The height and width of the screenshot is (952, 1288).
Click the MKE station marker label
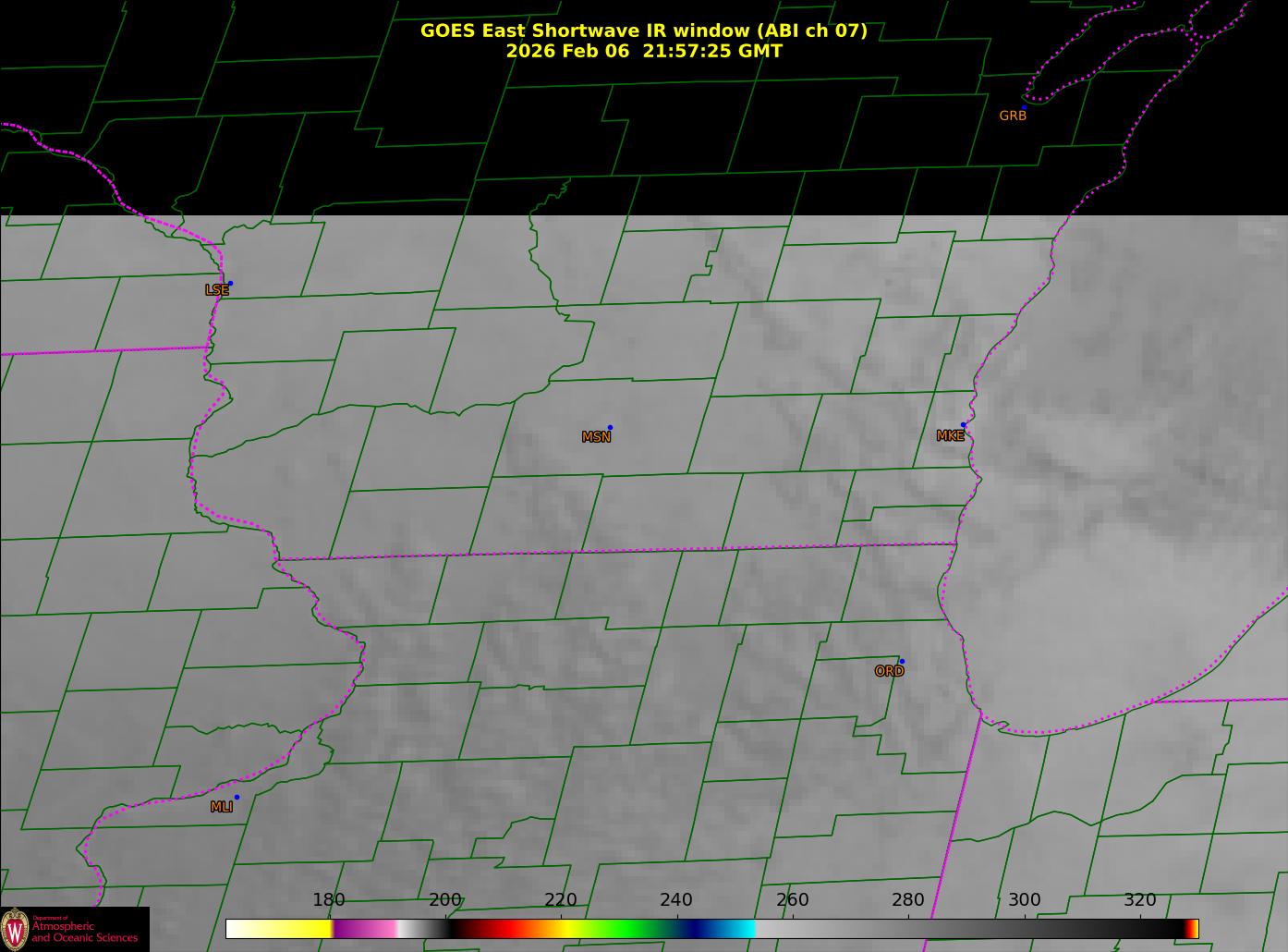point(950,436)
